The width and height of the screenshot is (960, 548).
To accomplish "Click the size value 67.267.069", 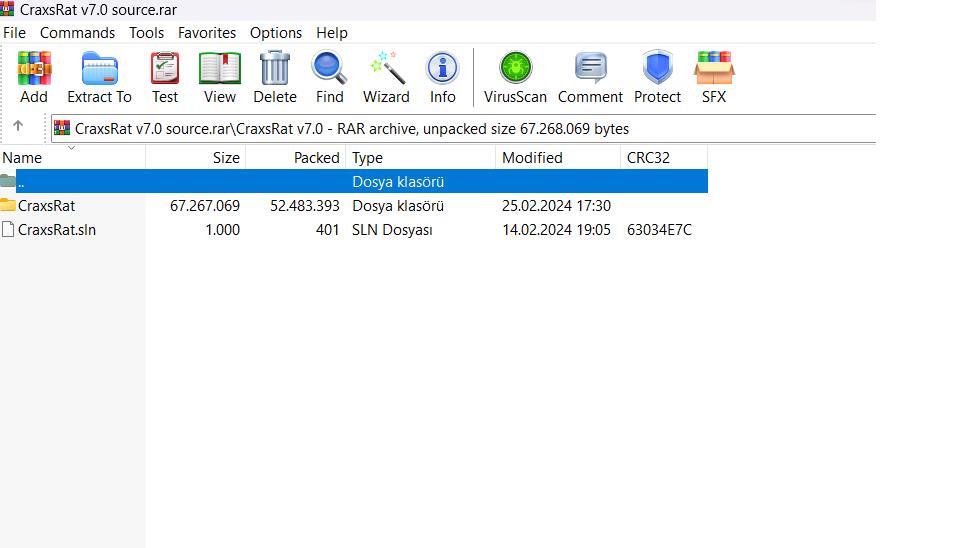I will point(205,206).
